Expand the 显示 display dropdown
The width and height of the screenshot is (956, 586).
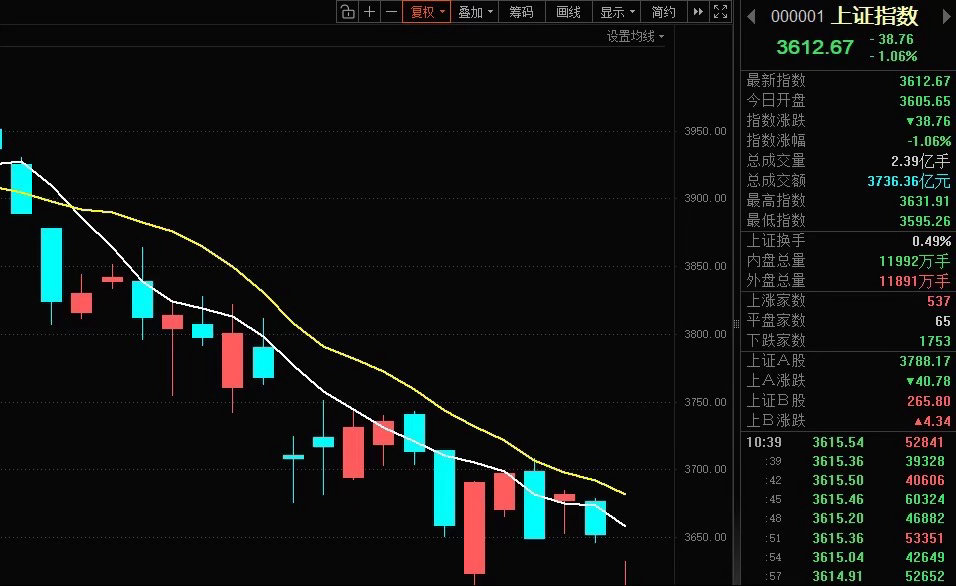617,12
